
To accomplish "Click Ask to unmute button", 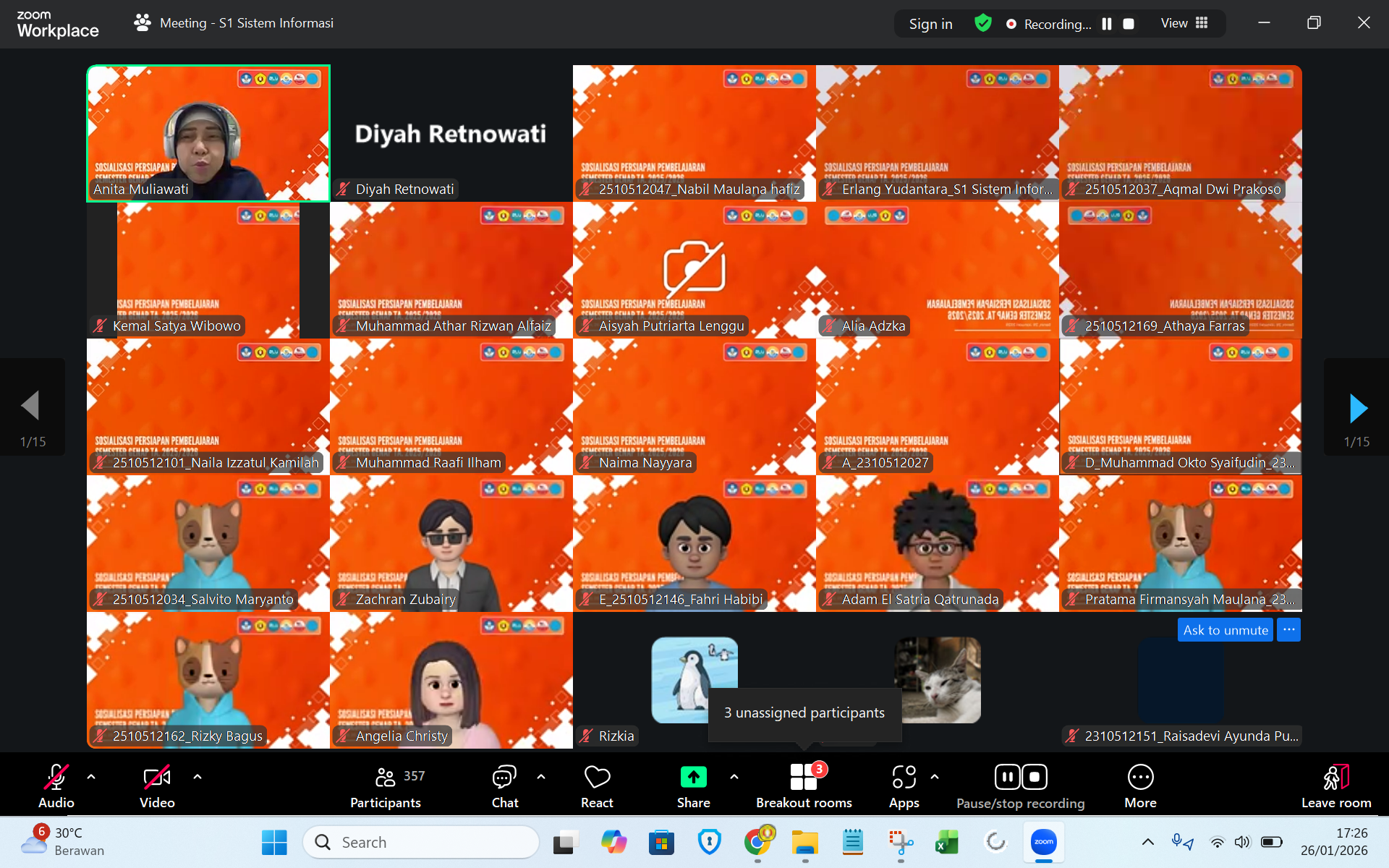I will click(x=1225, y=630).
